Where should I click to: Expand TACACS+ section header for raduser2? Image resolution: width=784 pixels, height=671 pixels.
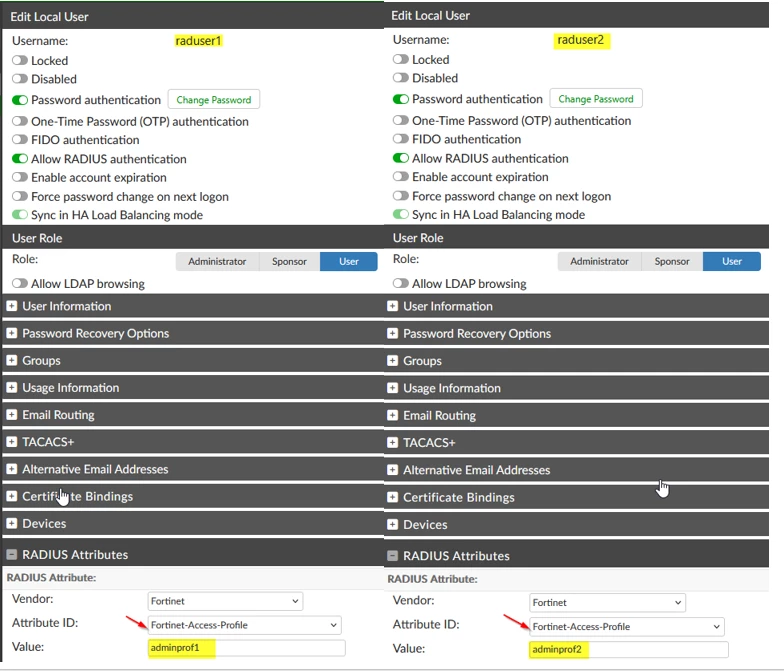click(x=576, y=442)
